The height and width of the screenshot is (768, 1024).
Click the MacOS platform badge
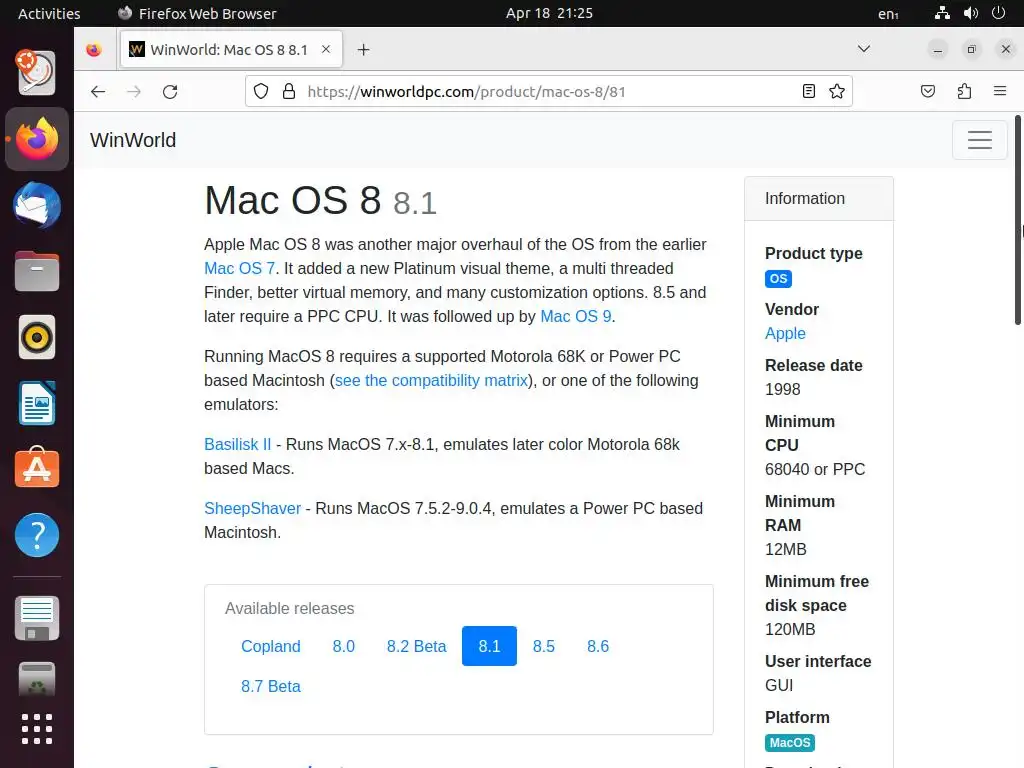790,743
